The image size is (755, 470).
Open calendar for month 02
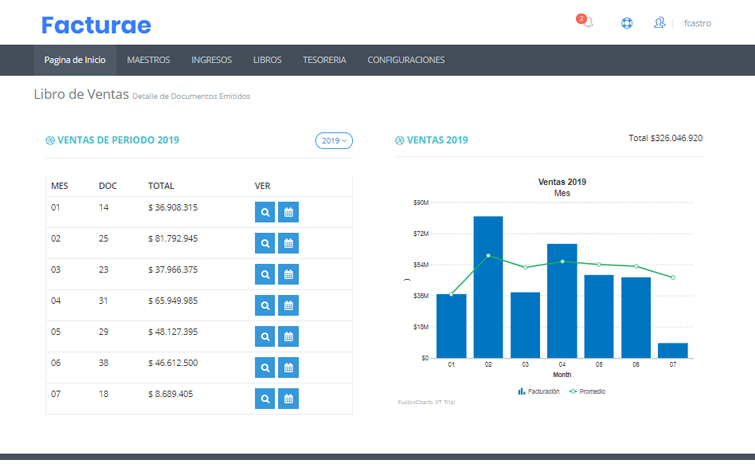(288, 243)
